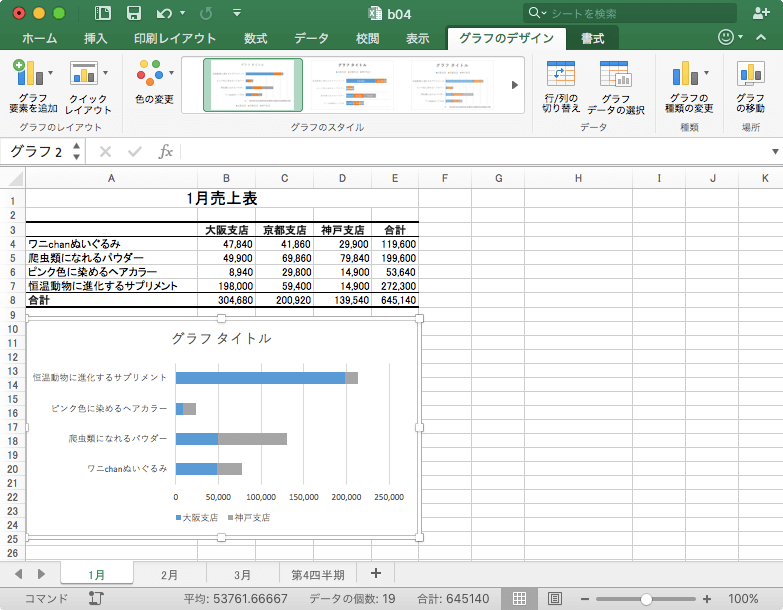The height and width of the screenshot is (610, 783).
Task: Select the second chart style thumbnail
Action: coord(353,85)
